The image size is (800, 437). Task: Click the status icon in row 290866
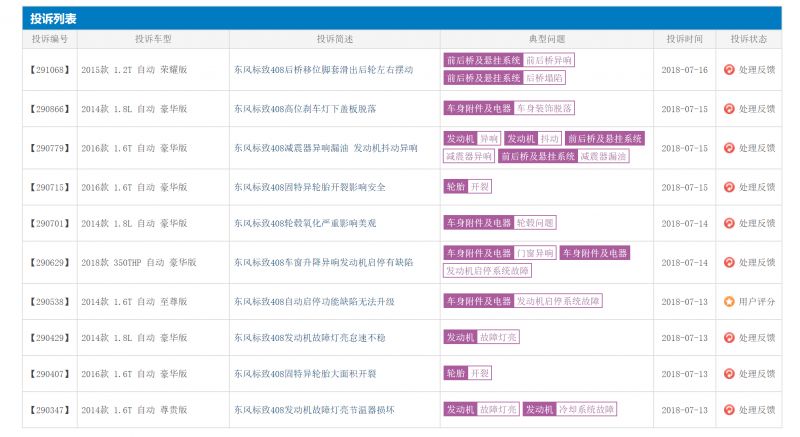click(729, 109)
